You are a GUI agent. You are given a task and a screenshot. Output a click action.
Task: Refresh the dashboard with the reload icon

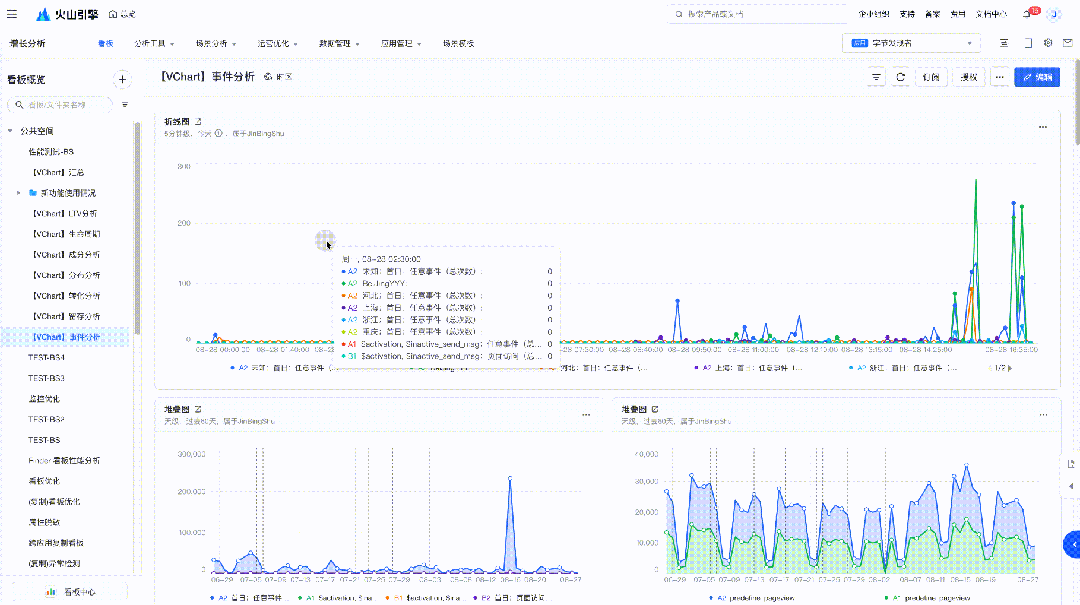[x=900, y=77]
